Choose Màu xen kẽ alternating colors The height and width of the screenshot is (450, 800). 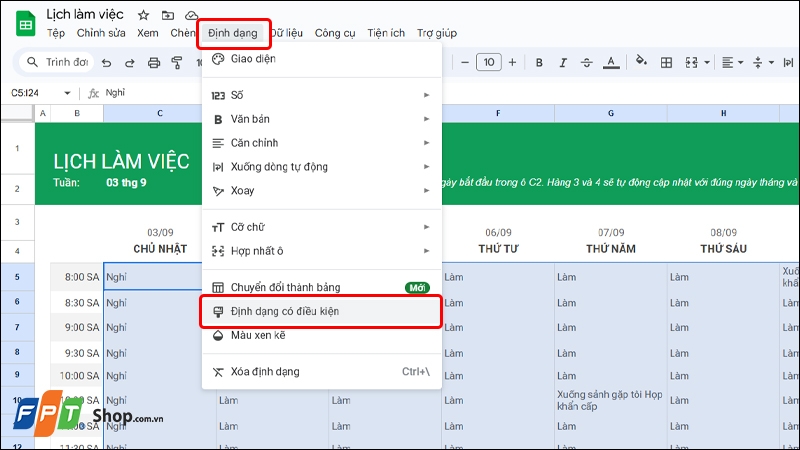tap(321, 335)
